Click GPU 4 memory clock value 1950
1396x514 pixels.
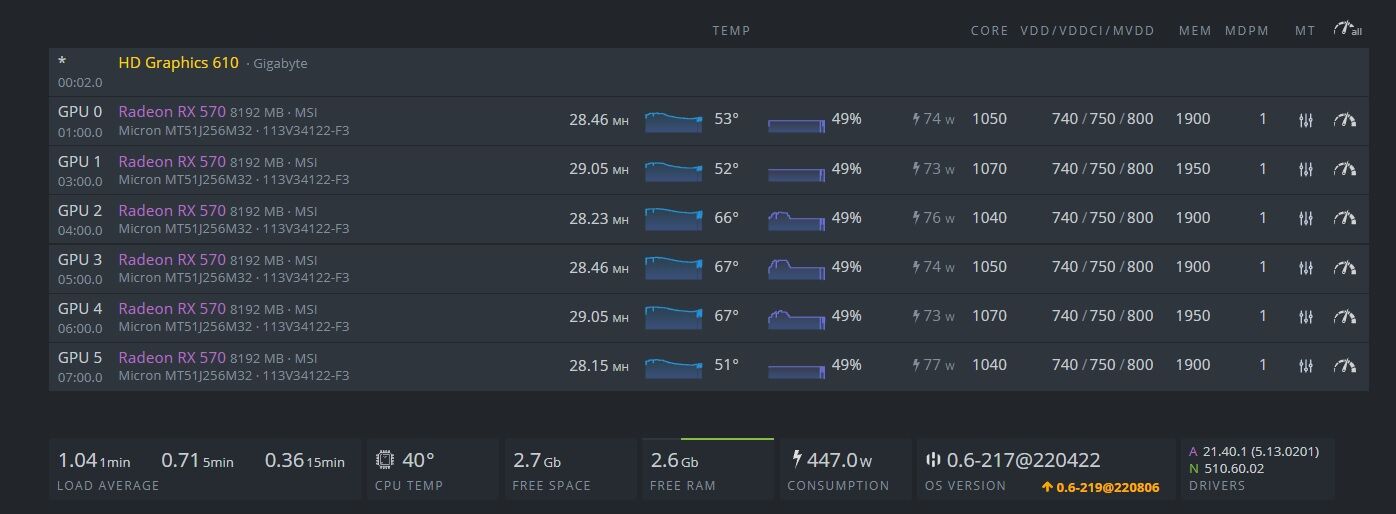tap(1193, 316)
